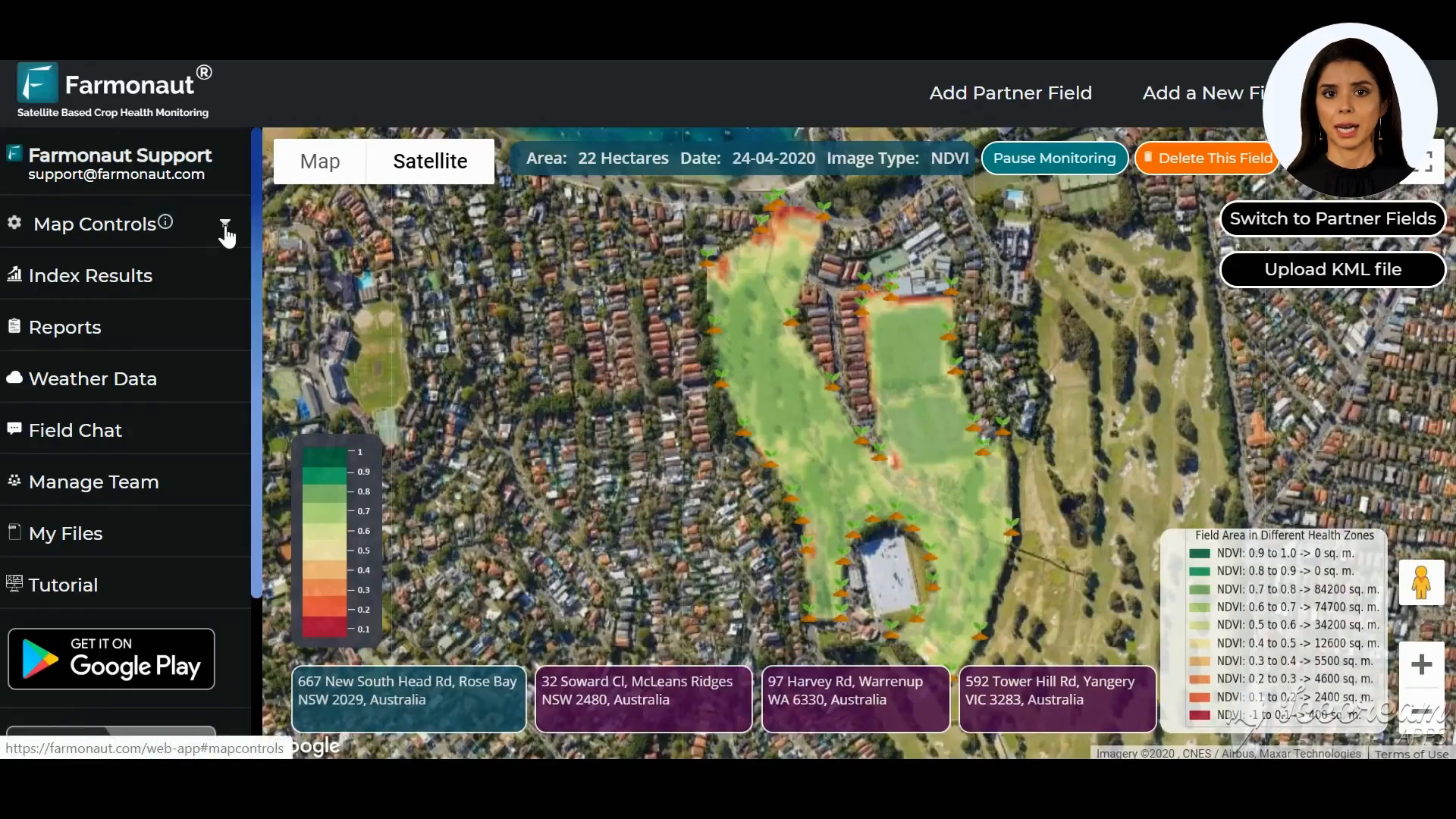Click Field Area in Different Health Zones title
Viewport: 1456px width, 819px height.
(1285, 535)
